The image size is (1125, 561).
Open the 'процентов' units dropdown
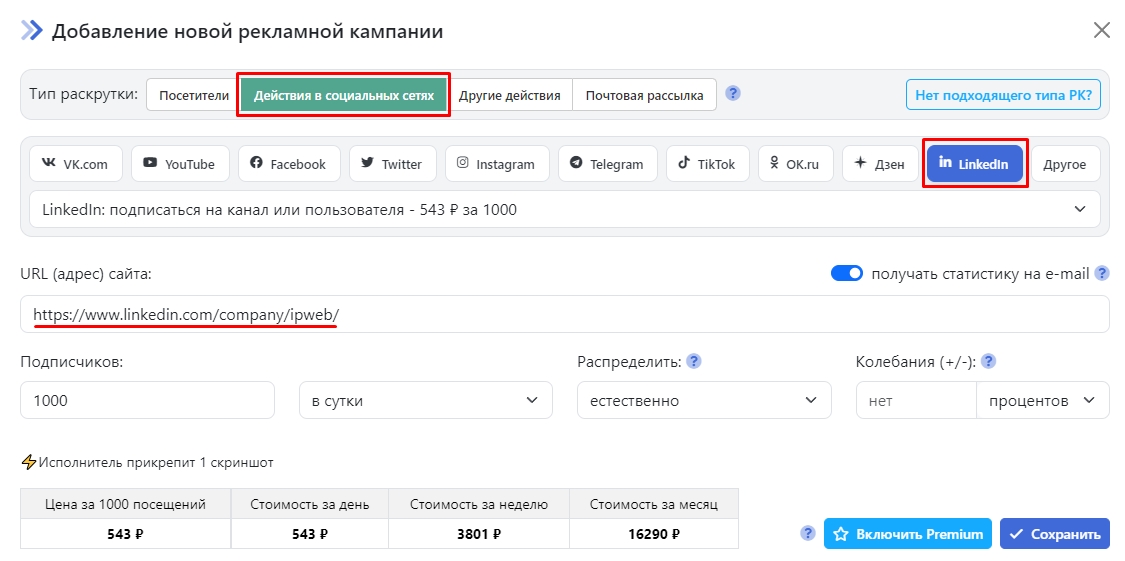pyautogui.click(x=1042, y=400)
